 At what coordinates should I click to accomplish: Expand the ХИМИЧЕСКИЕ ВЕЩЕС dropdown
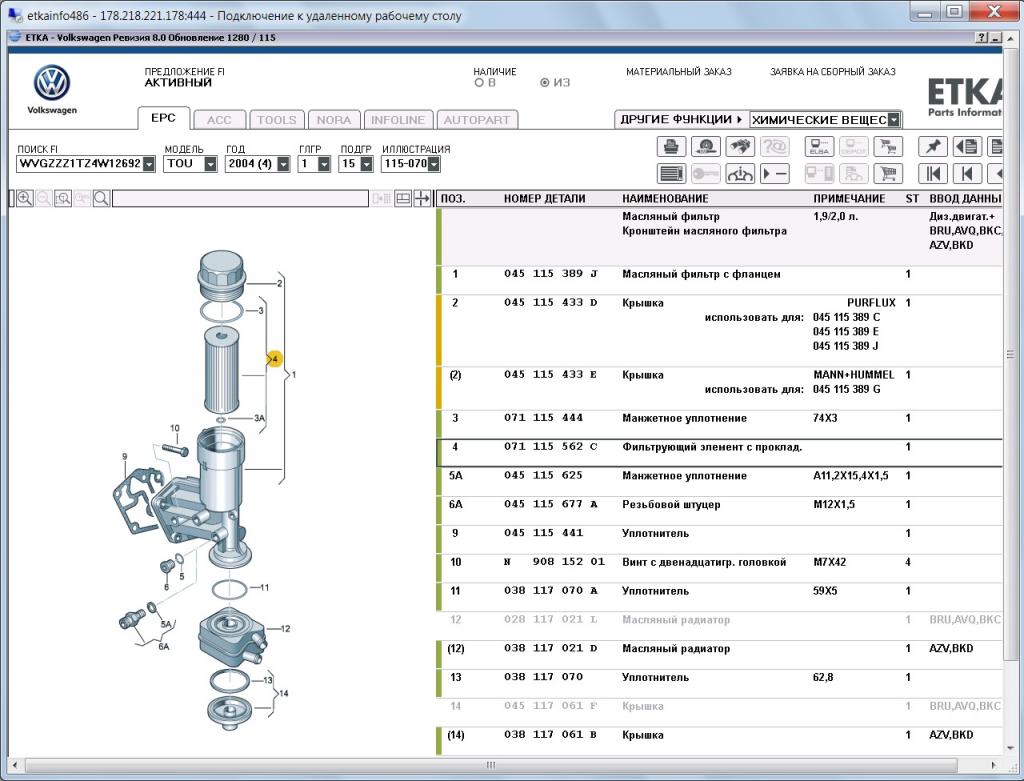(x=894, y=120)
